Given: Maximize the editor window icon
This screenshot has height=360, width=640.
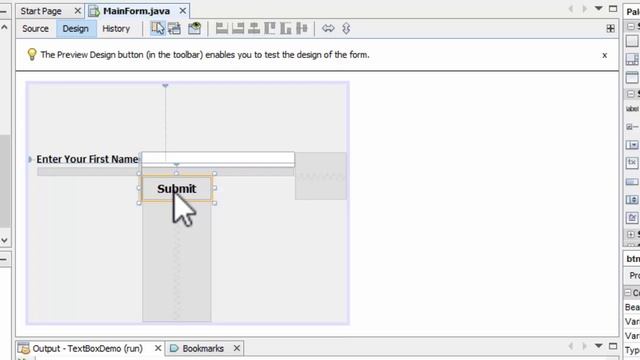Looking at the screenshot, I should point(613,9).
